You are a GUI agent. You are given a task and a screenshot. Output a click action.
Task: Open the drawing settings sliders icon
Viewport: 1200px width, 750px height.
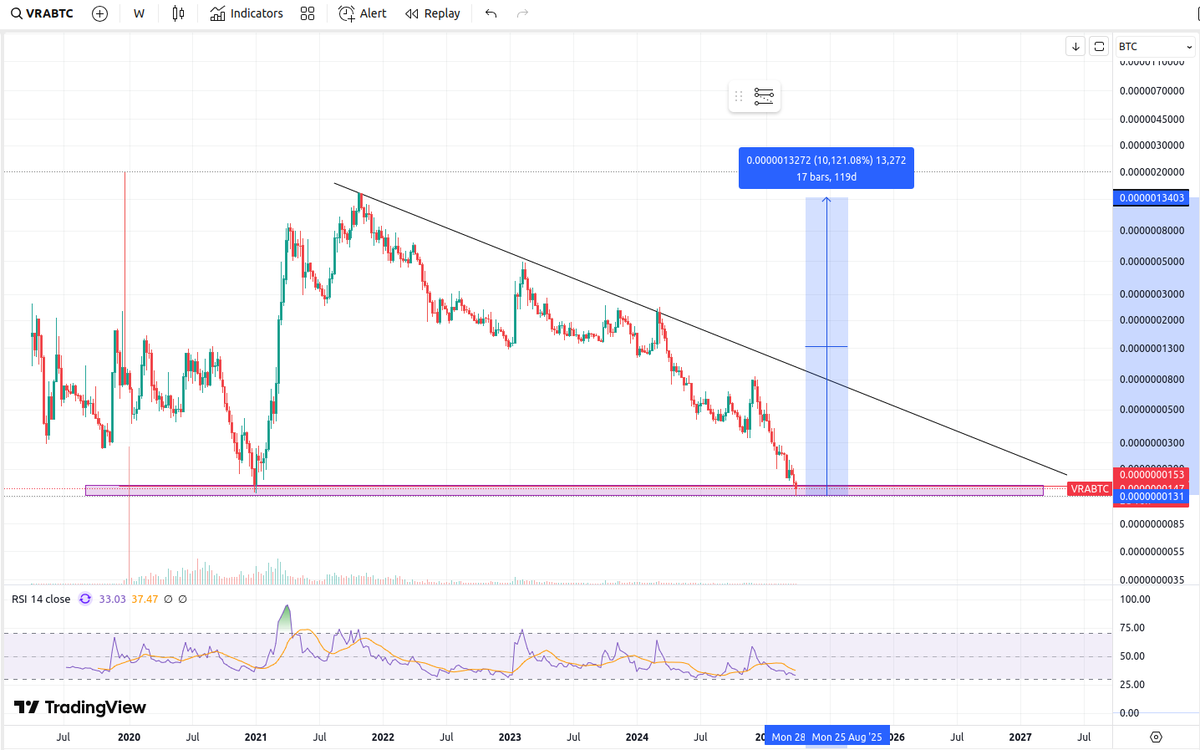coord(764,96)
